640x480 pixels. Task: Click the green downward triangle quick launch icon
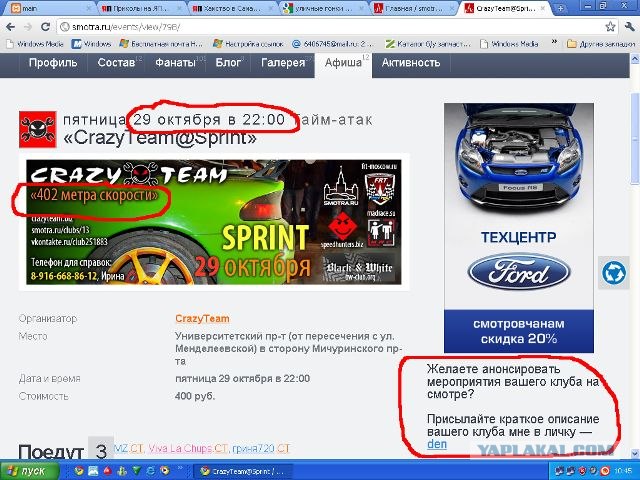136,471
